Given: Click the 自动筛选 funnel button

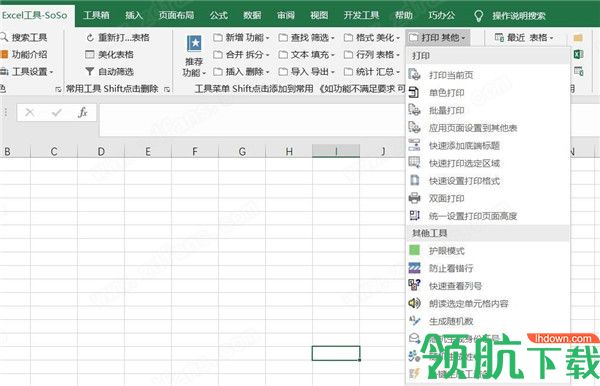Looking at the screenshot, I should click(109, 72).
